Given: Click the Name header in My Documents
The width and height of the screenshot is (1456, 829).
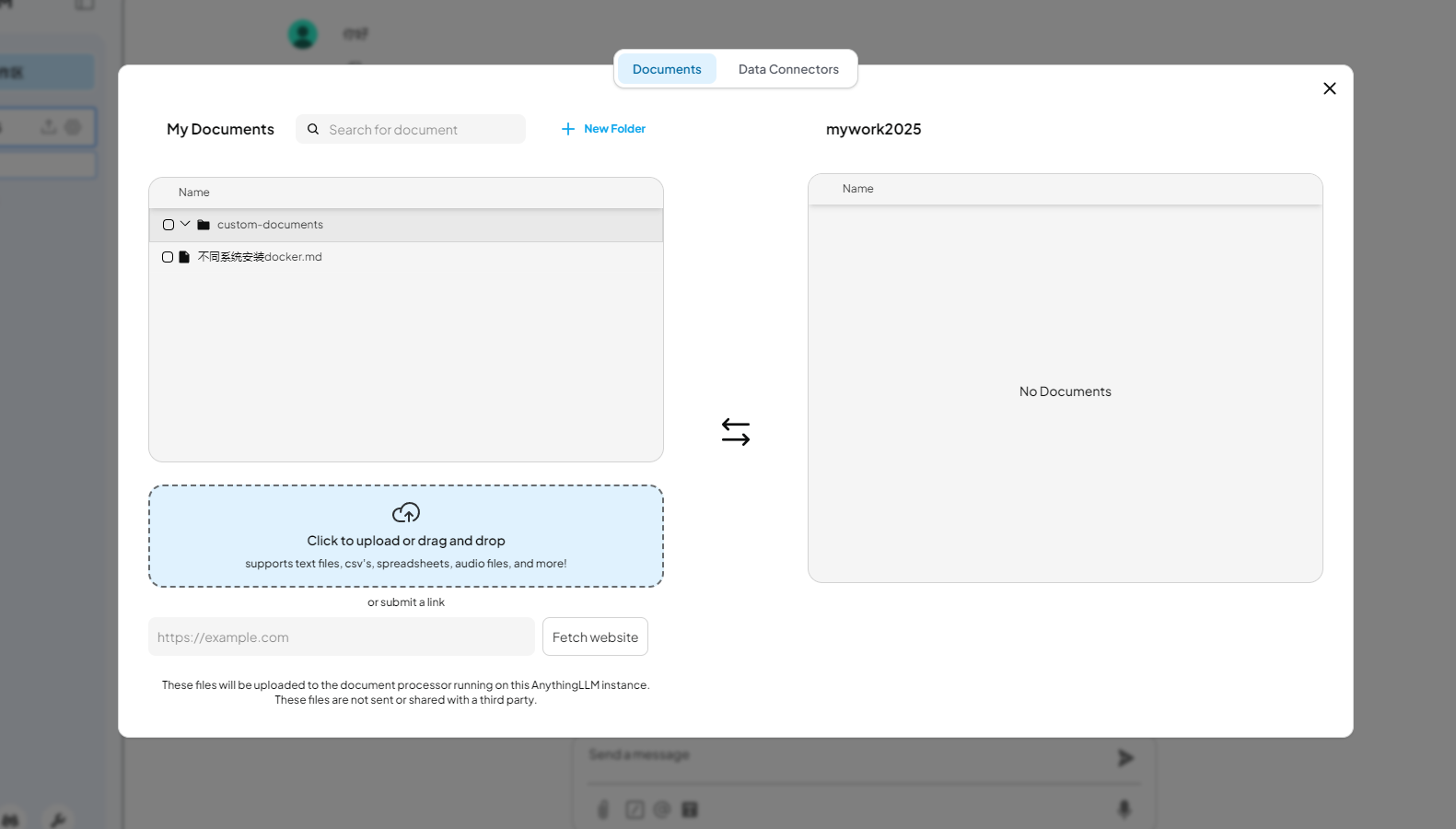Looking at the screenshot, I should pyautogui.click(x=194, y=193).
